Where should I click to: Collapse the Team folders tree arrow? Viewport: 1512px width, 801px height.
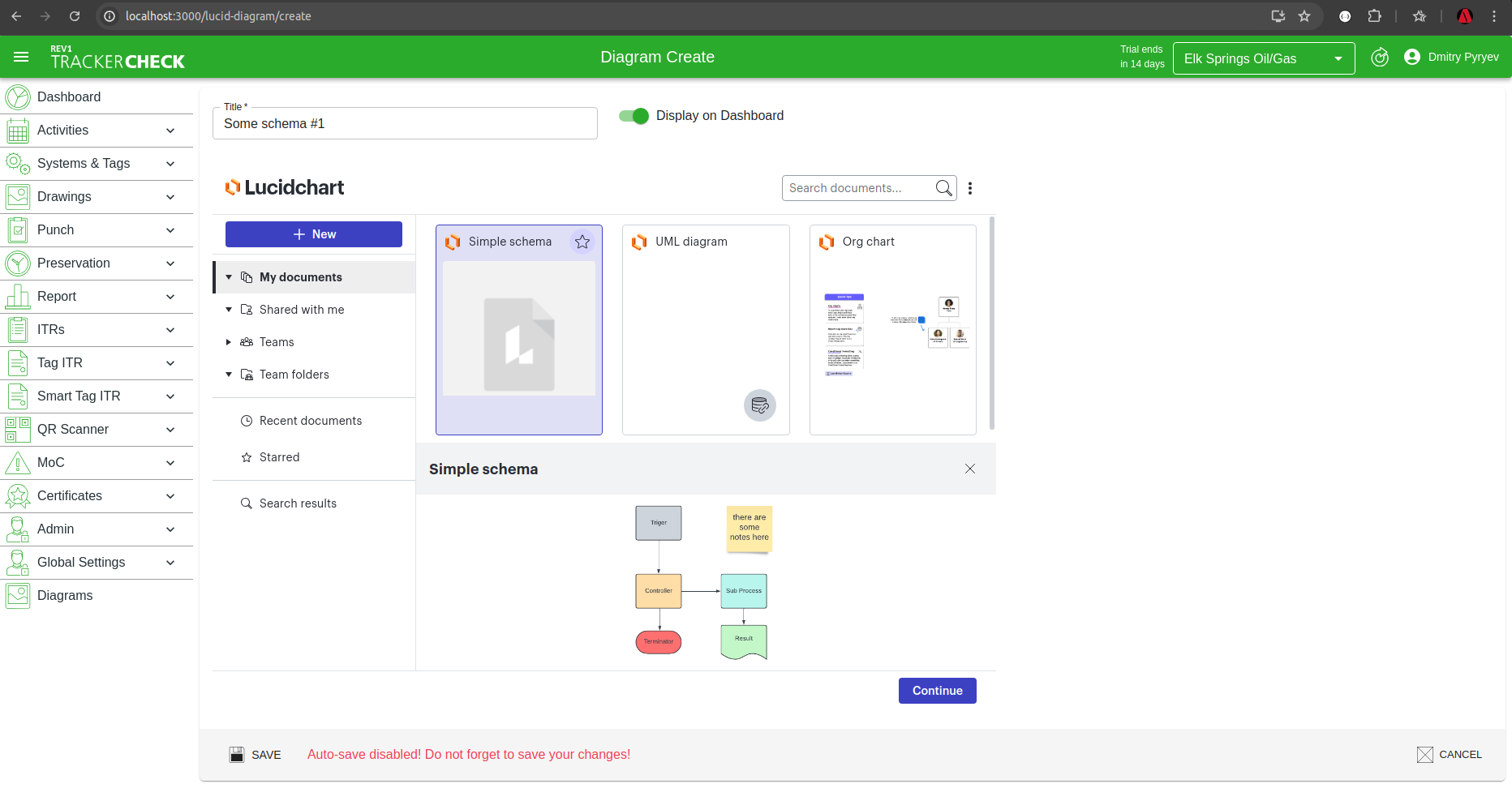(x=229, y=375)
